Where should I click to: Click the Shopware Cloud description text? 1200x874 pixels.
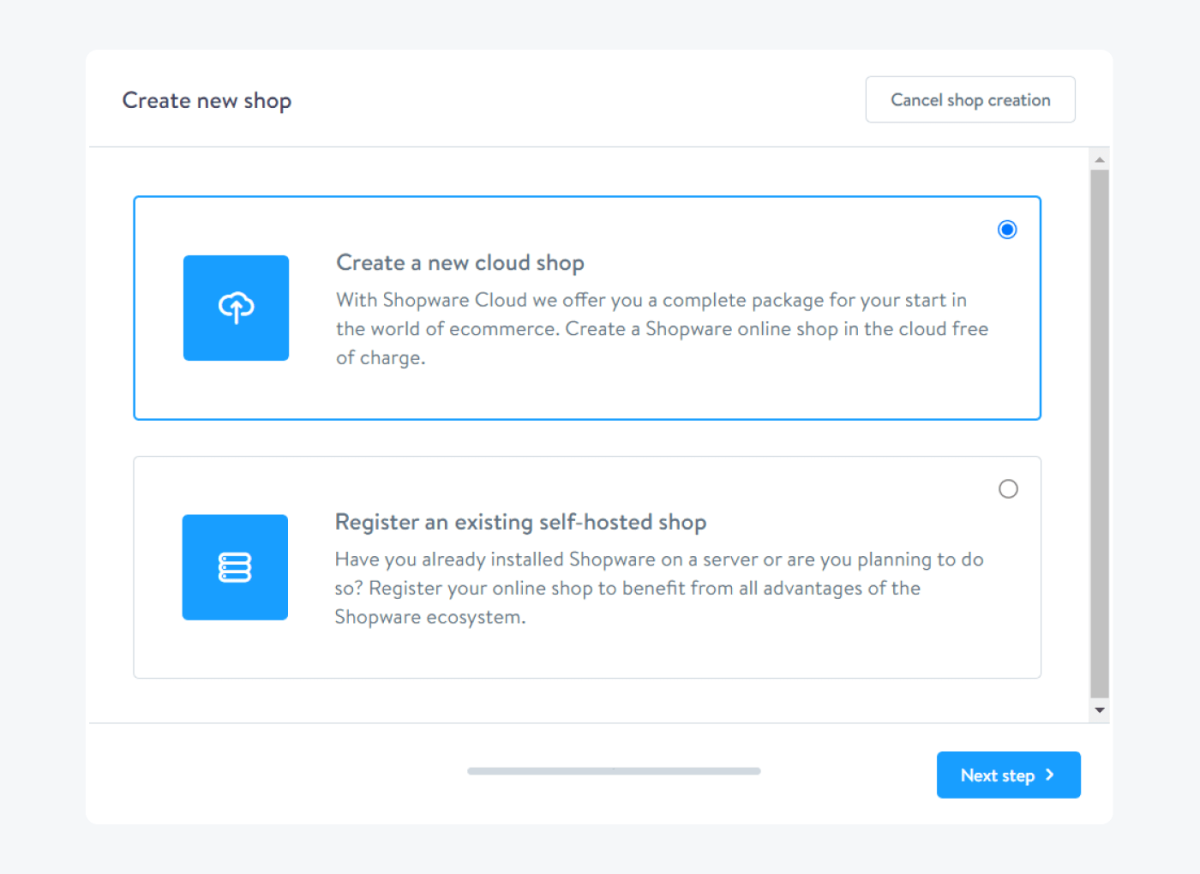tap(660, 328)
